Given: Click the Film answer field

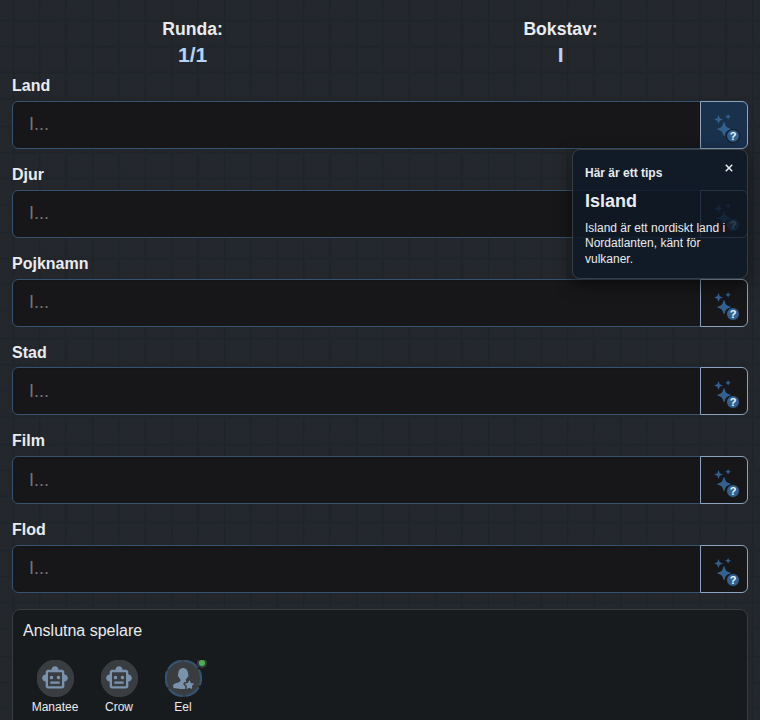Looking at the screenshot, I should pos(356,480).
